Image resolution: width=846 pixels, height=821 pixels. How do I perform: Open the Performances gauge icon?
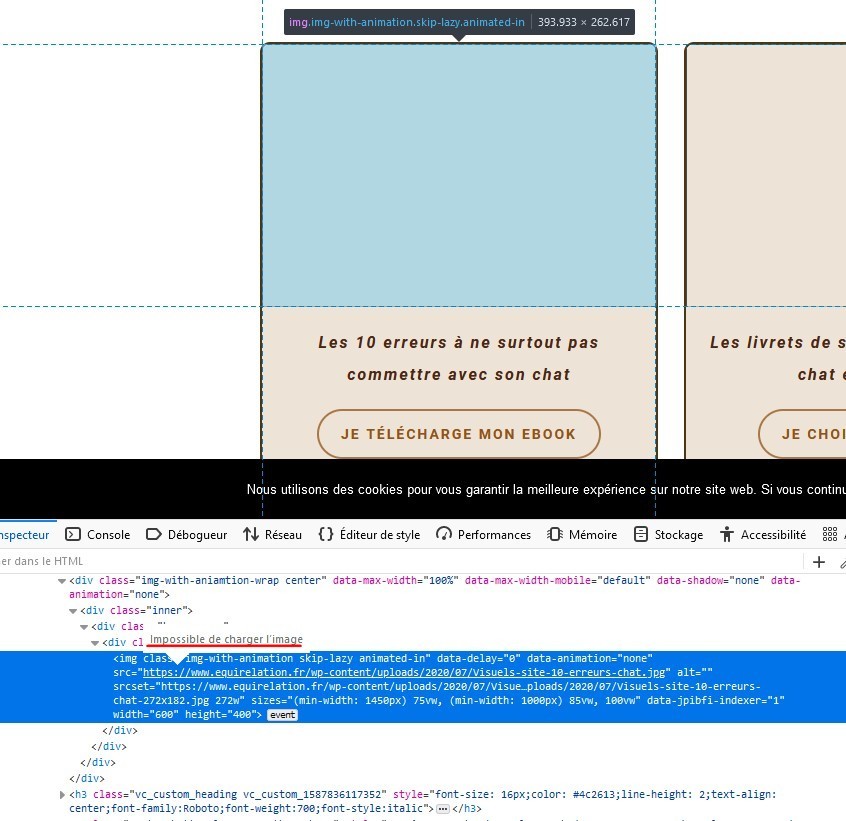[444, 535]
